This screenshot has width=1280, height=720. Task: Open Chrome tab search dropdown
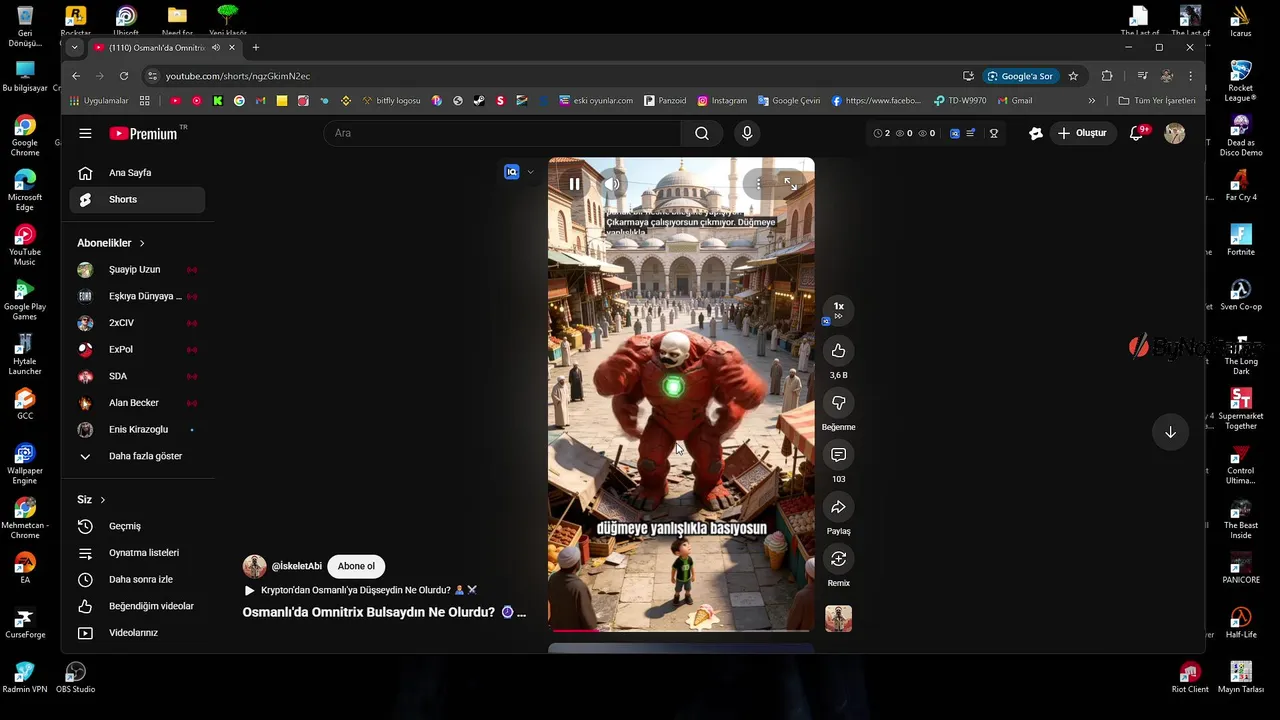74,48
